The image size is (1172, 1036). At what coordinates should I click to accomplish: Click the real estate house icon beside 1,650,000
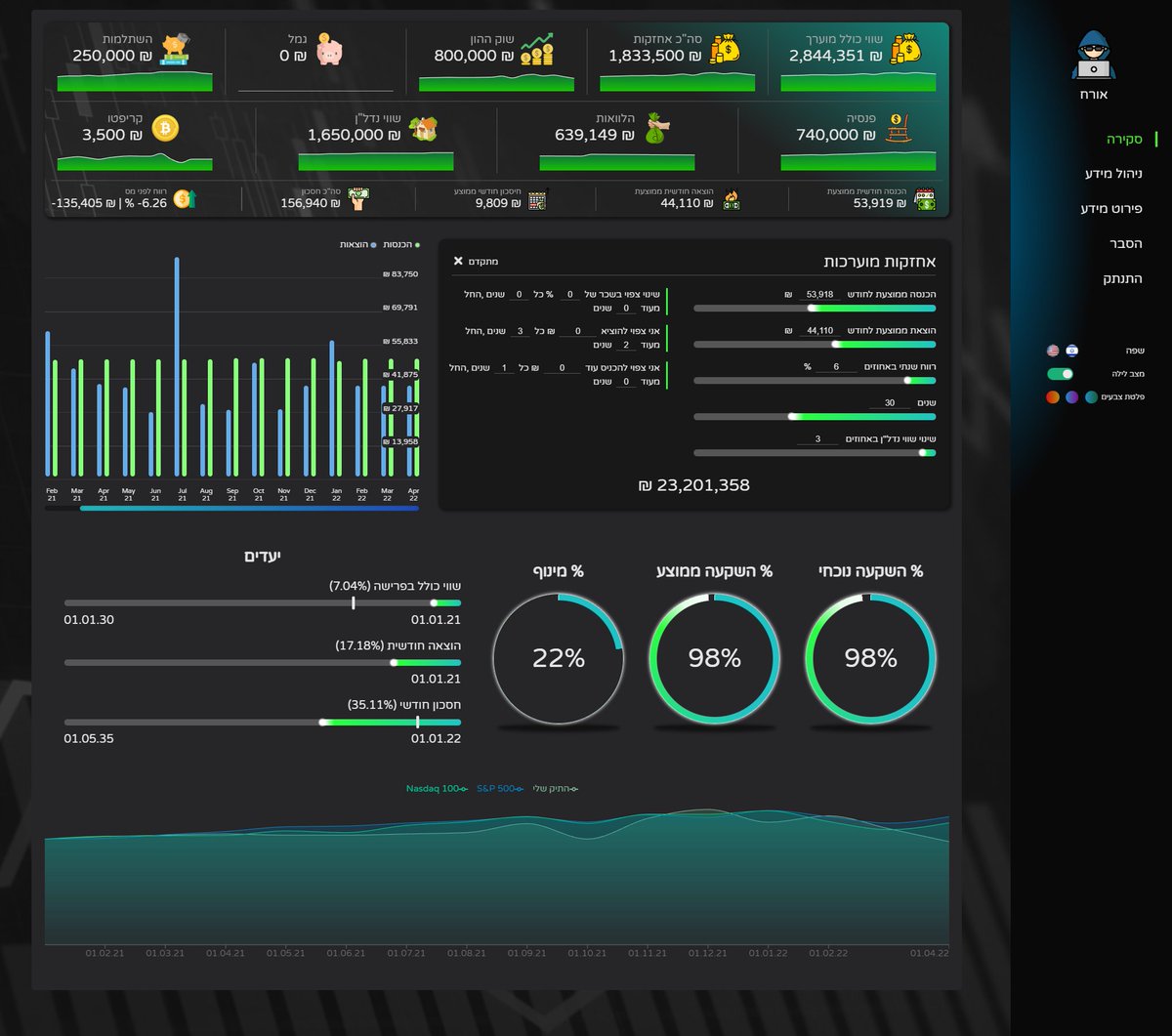pos(423,129)
